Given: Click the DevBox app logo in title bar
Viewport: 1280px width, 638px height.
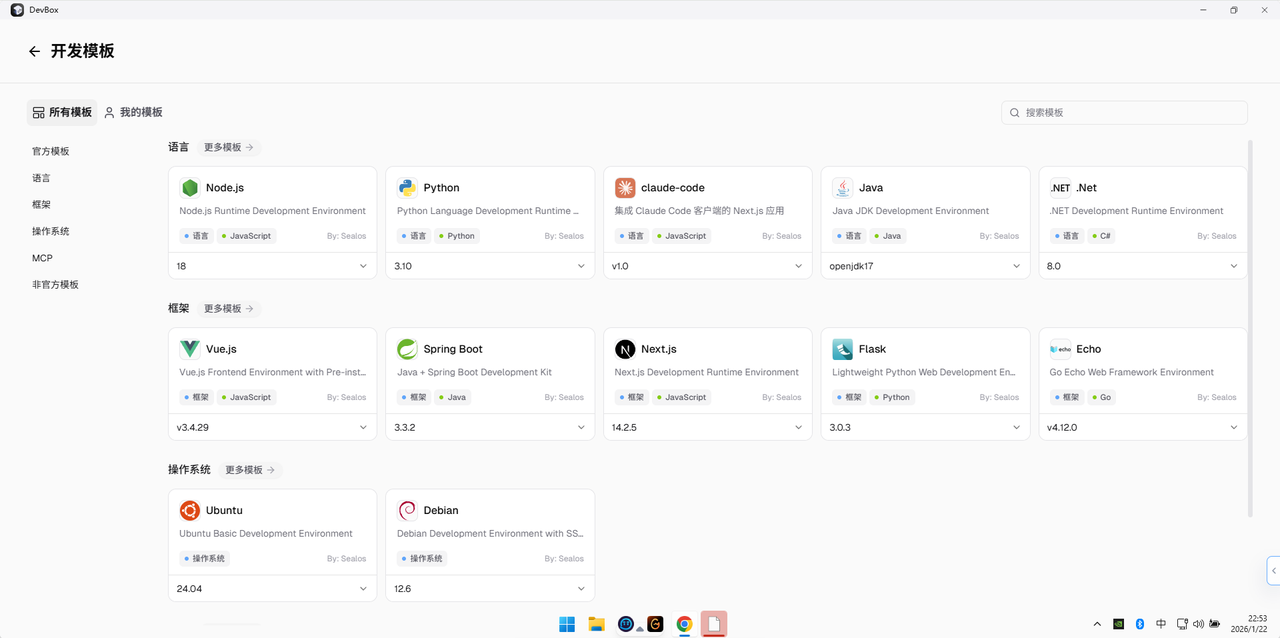Looking at the screenshot, I should tap(17, 10).
